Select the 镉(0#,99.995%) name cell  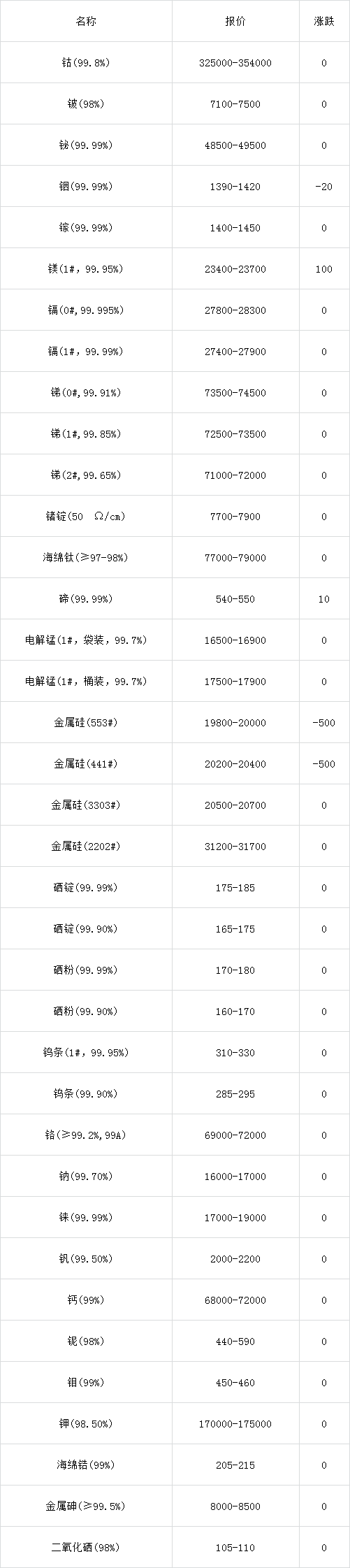pos(86,310)
